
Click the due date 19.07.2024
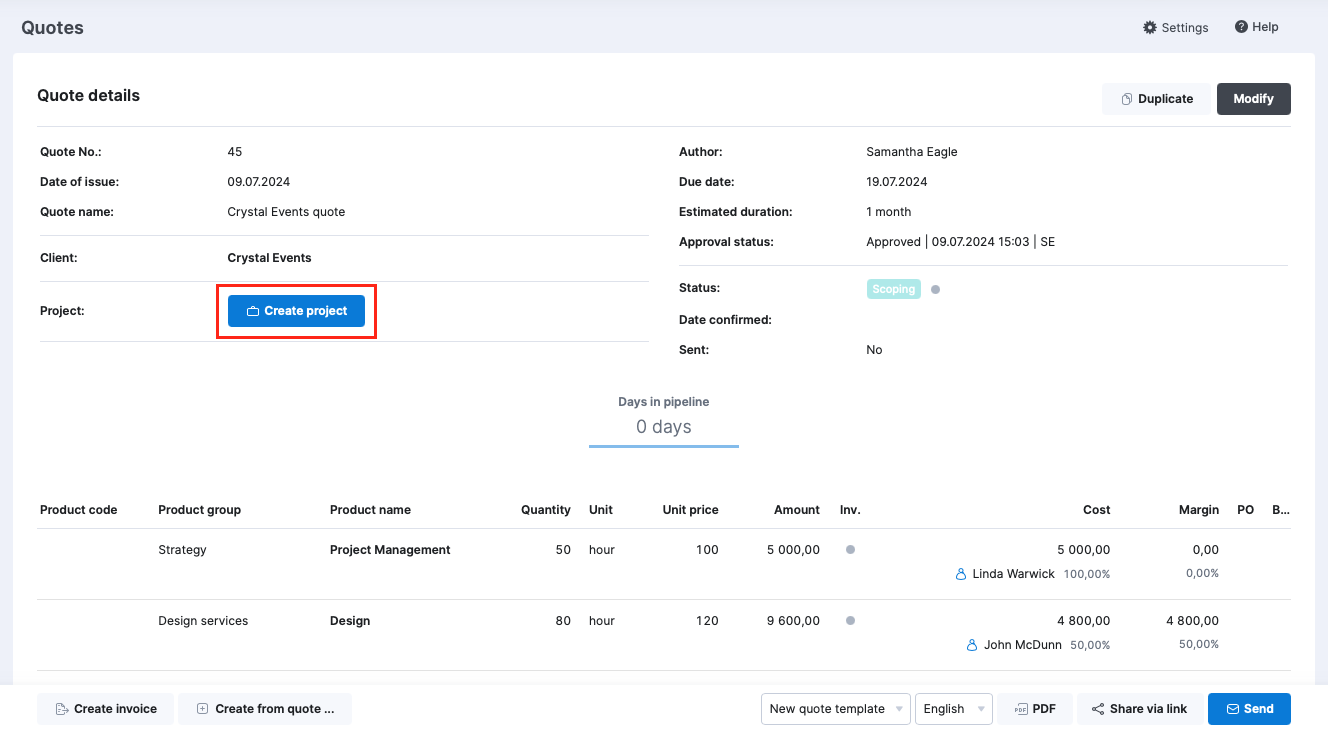[x=897, y=182]
